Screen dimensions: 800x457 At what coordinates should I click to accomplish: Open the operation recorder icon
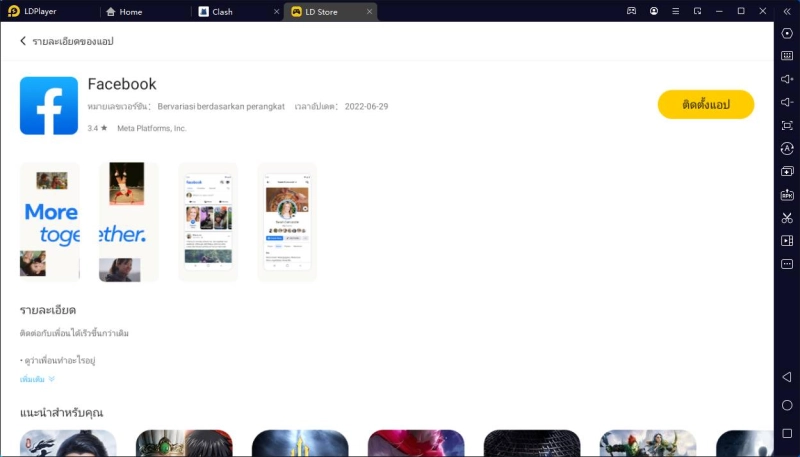pos(787,148)
